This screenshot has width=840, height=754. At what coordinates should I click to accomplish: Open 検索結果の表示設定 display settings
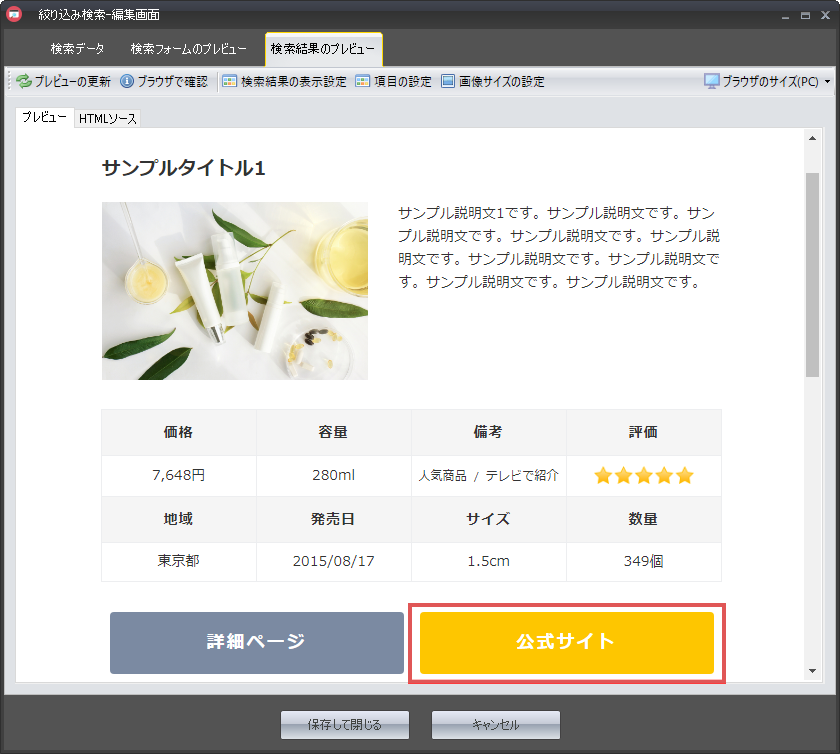click(284, 82)
